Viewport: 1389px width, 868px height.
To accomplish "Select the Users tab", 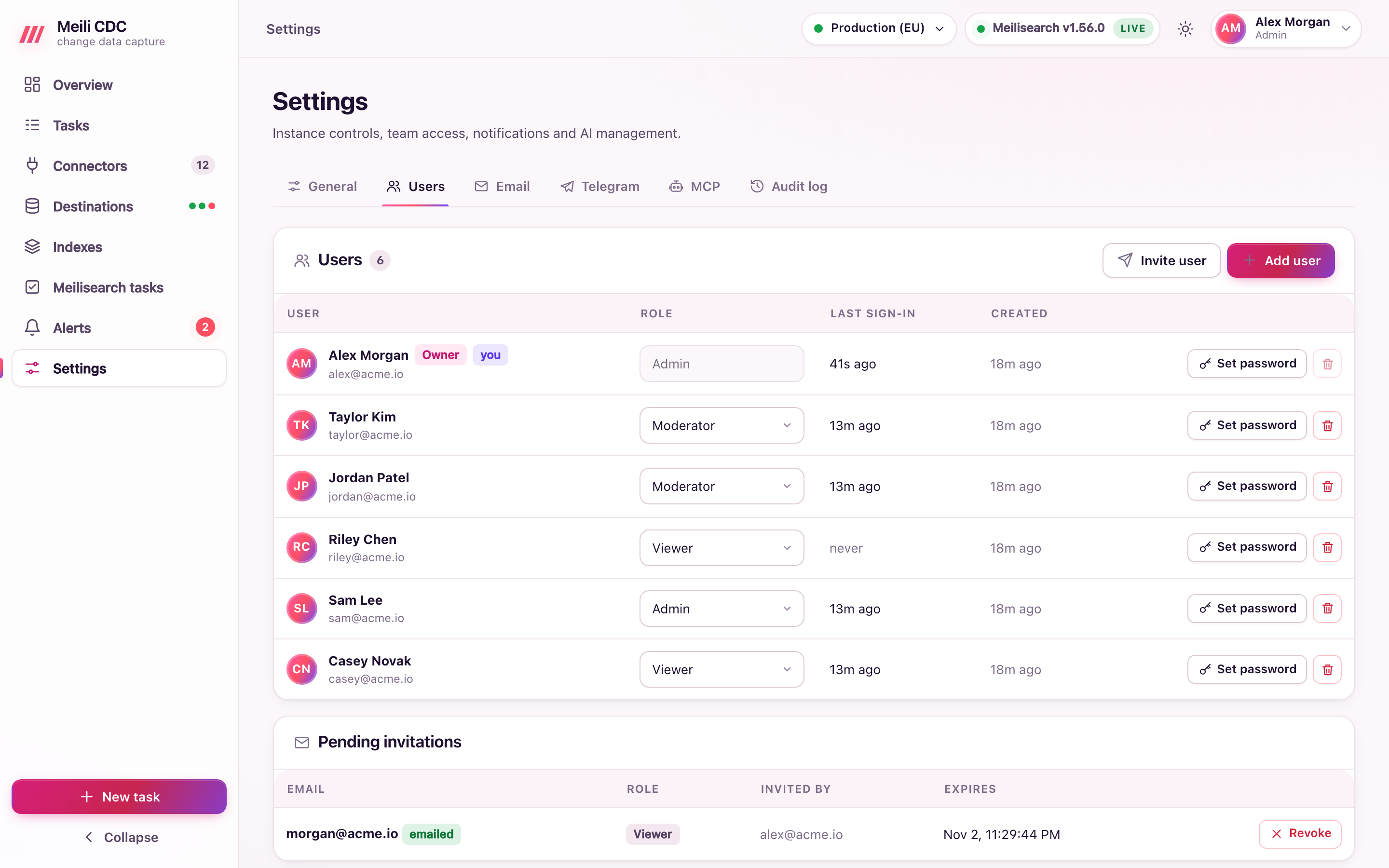I will [x=416, y=187].
